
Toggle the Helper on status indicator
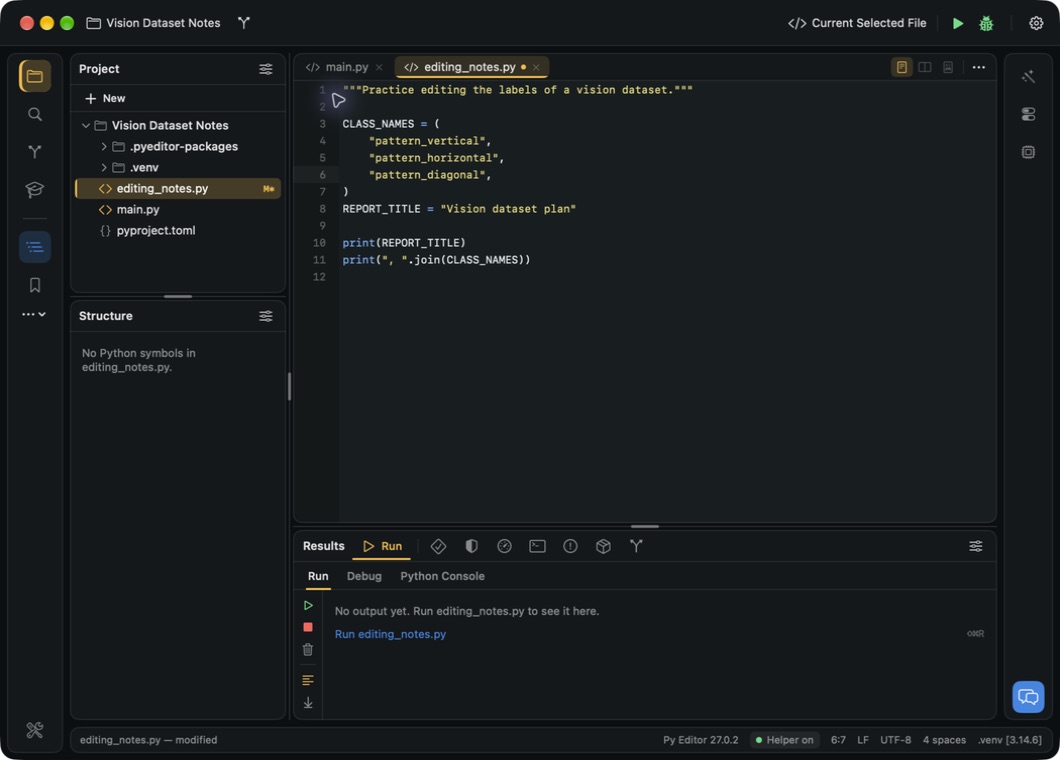pos(784,740)
